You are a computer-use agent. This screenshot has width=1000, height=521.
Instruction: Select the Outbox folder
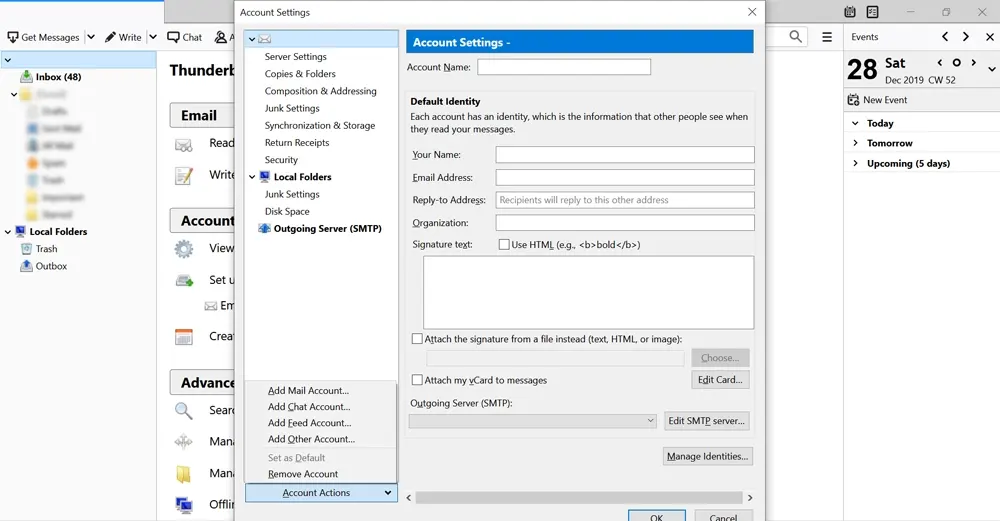(51, 266)
